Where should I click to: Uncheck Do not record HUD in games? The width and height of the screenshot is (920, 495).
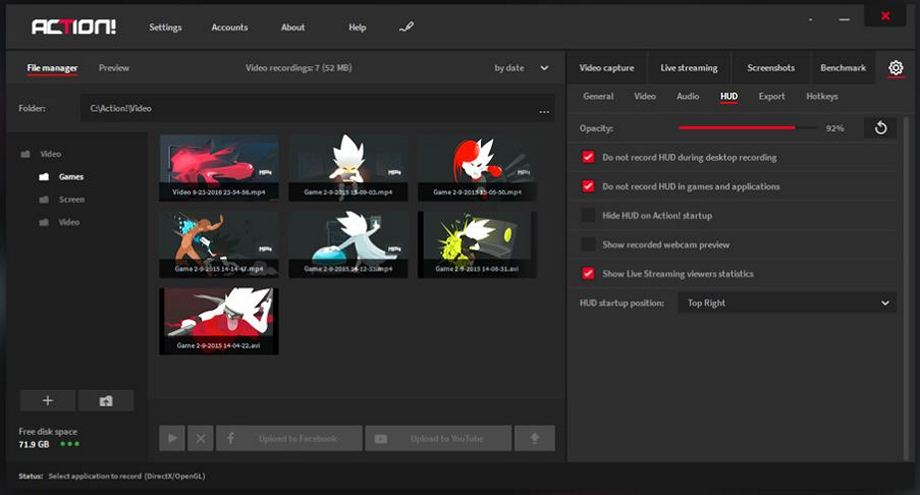[588, 186]
